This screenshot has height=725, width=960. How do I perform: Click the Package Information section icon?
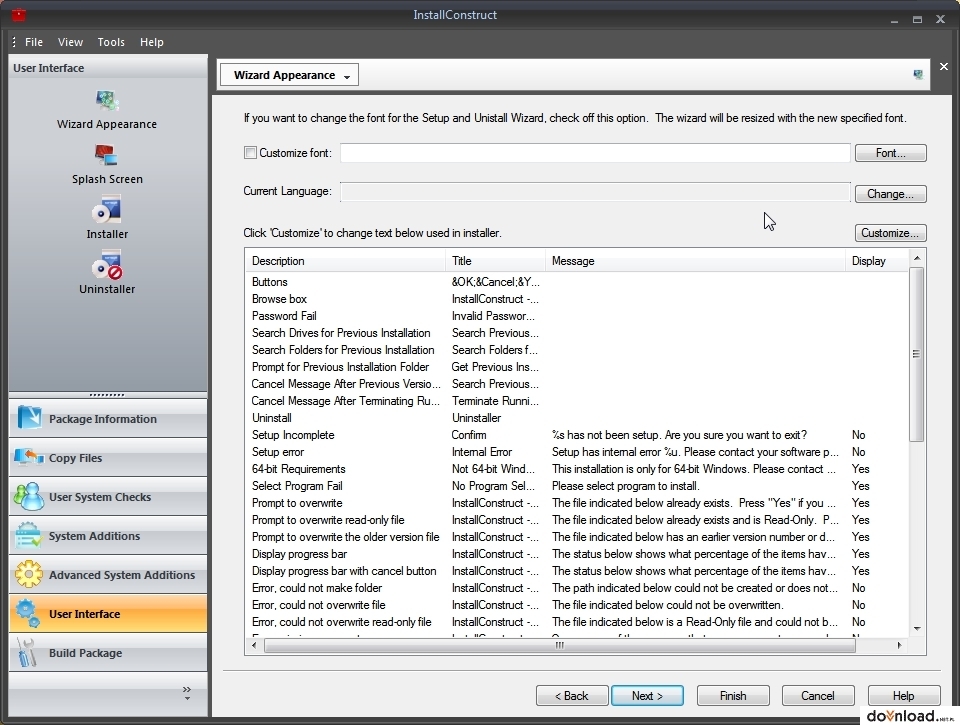point(29,418)
